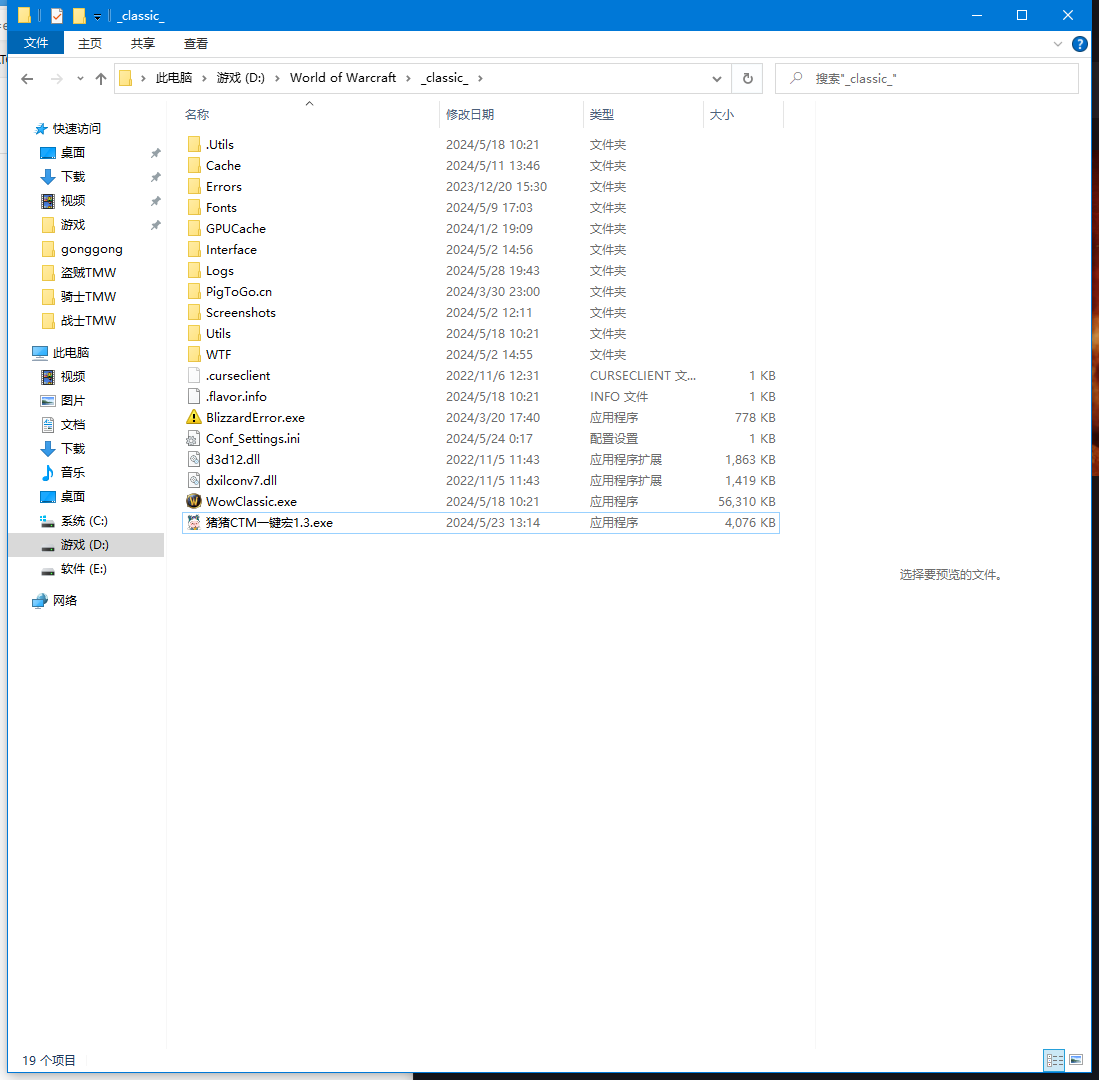Click the refresh button beside address bar

[x=747, y=78]
